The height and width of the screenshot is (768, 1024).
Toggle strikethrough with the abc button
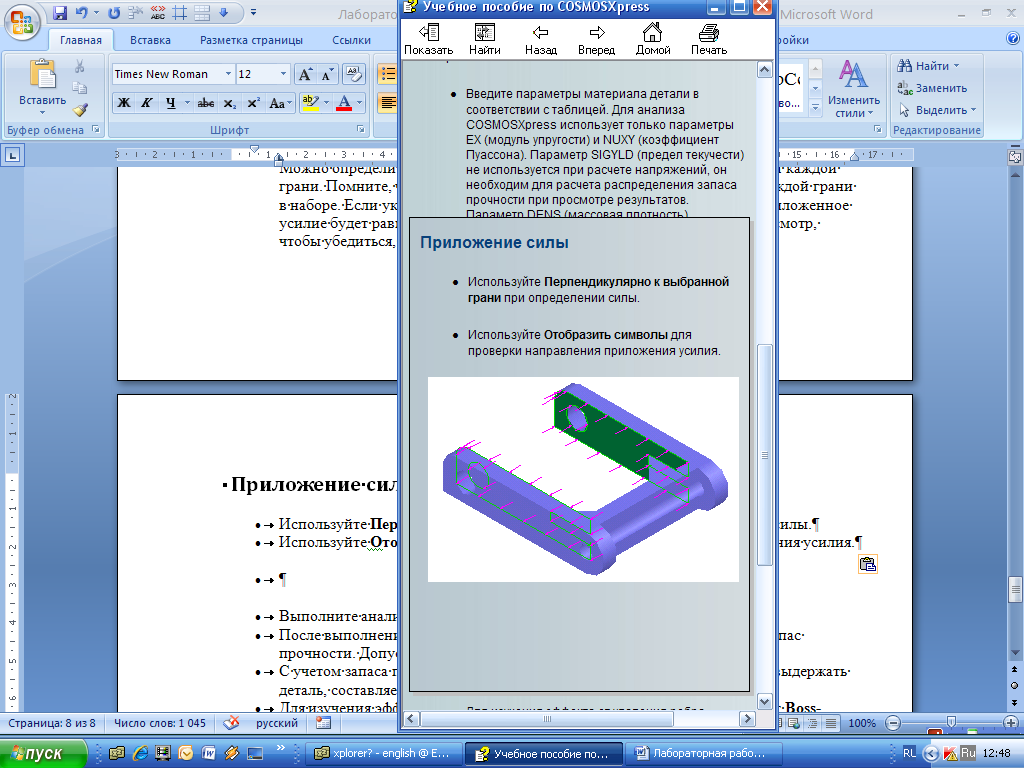tap(206, 103)
